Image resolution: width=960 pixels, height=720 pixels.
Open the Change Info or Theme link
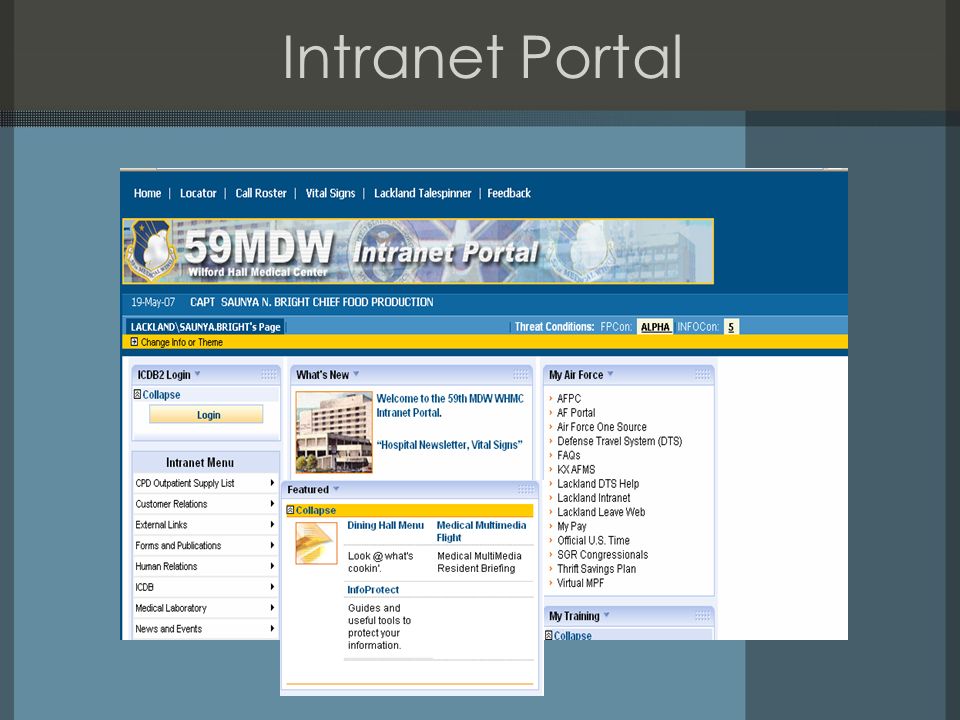pyautogui.click(x=182, y=342)
